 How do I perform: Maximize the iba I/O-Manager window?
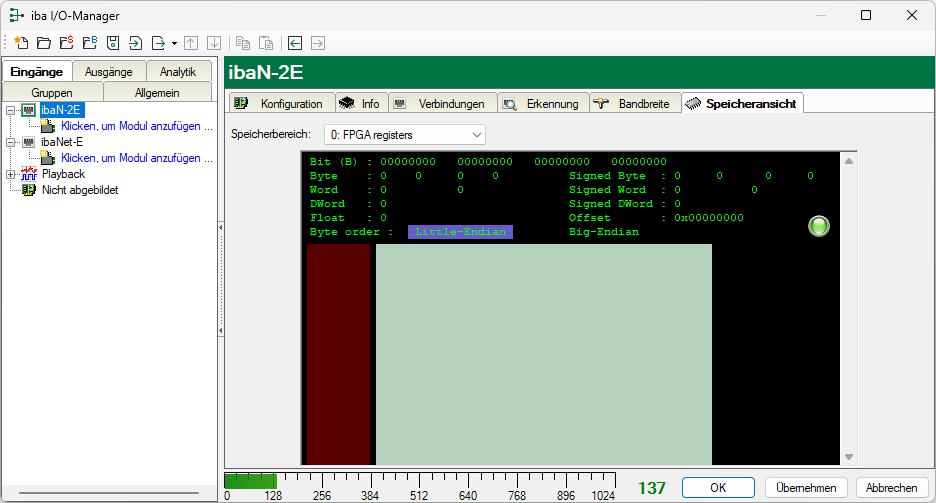866,16
